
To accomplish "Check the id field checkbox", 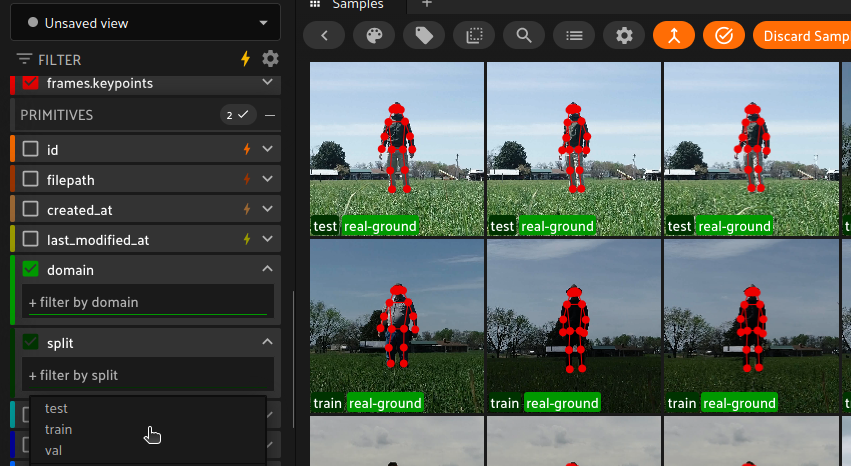I will 30,149.
